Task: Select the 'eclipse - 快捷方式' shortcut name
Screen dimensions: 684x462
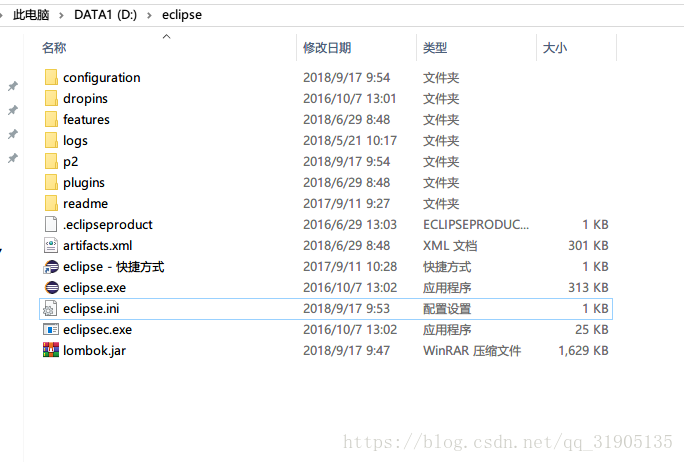Action: coord(114,267)
